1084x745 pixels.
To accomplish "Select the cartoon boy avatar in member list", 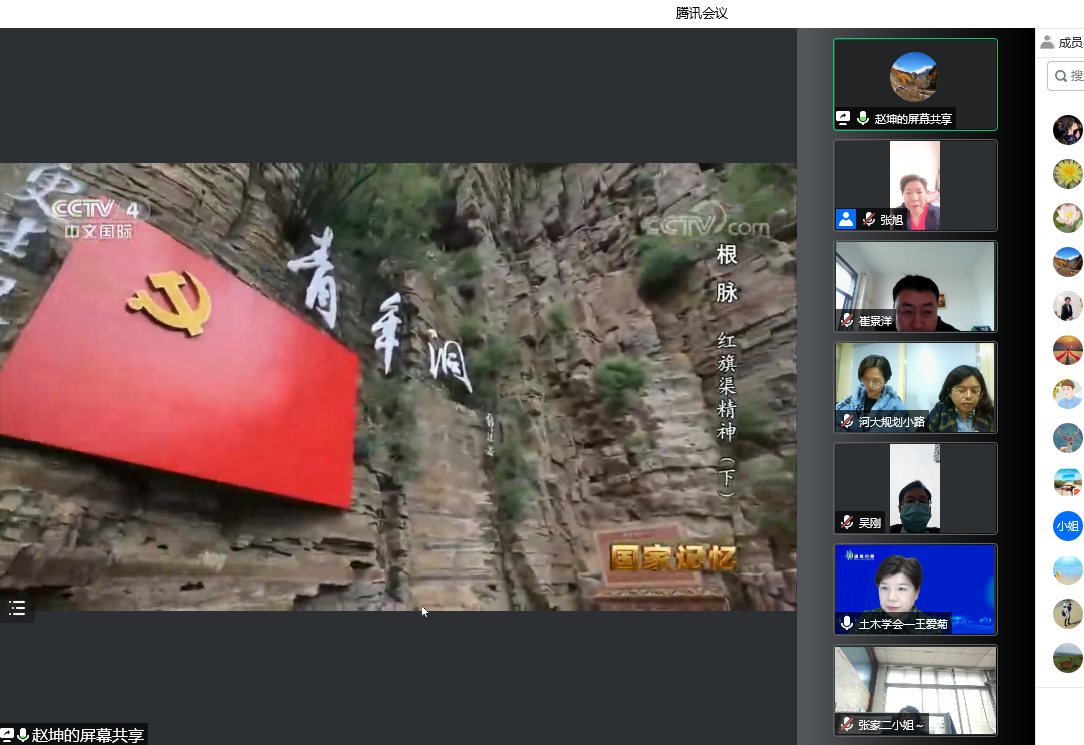I will point(1067,394).
